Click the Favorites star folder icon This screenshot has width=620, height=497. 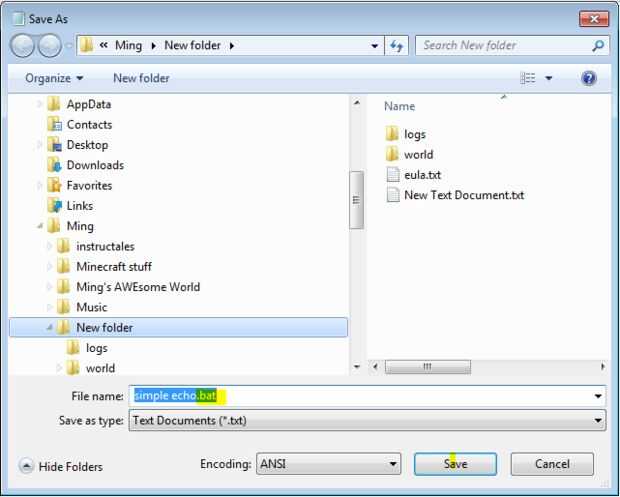(54, 185)
